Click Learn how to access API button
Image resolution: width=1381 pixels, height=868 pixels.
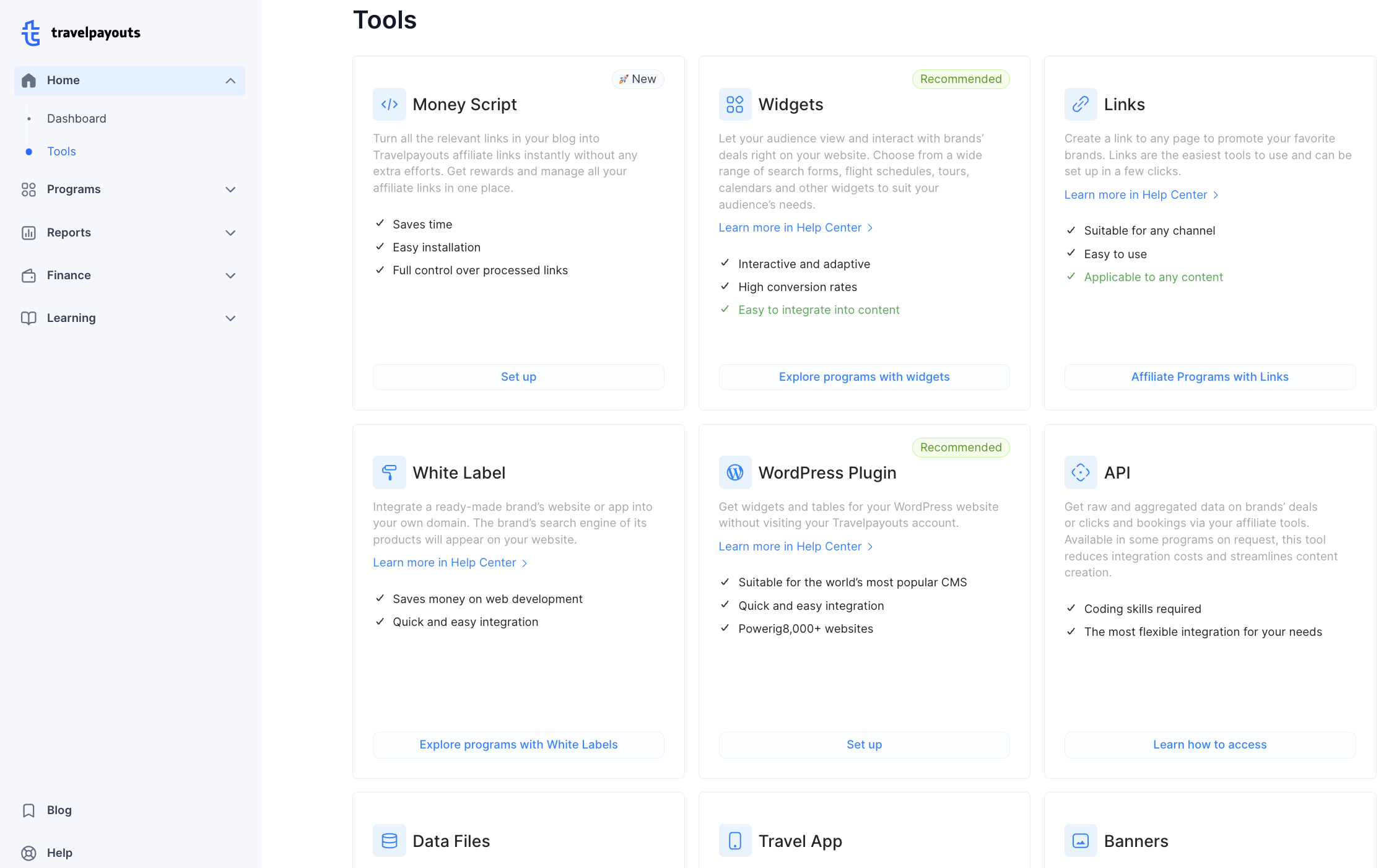pyautogui.click(x=1209, y=745)
